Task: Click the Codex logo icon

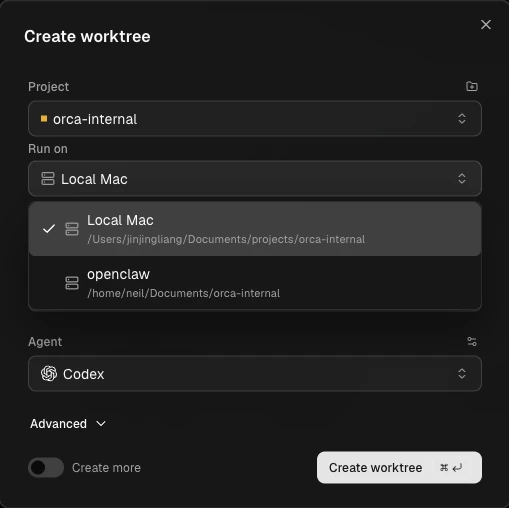Action: tap(49, 373)
